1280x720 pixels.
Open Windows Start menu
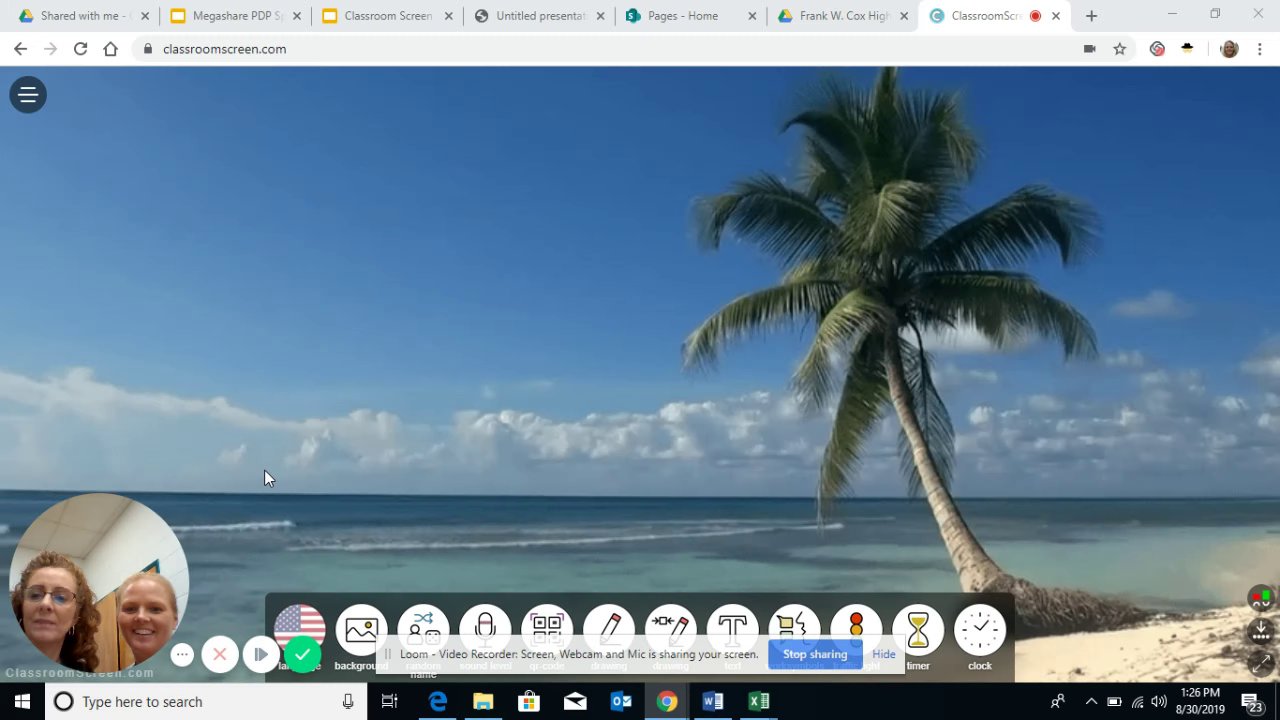(22, 702)
